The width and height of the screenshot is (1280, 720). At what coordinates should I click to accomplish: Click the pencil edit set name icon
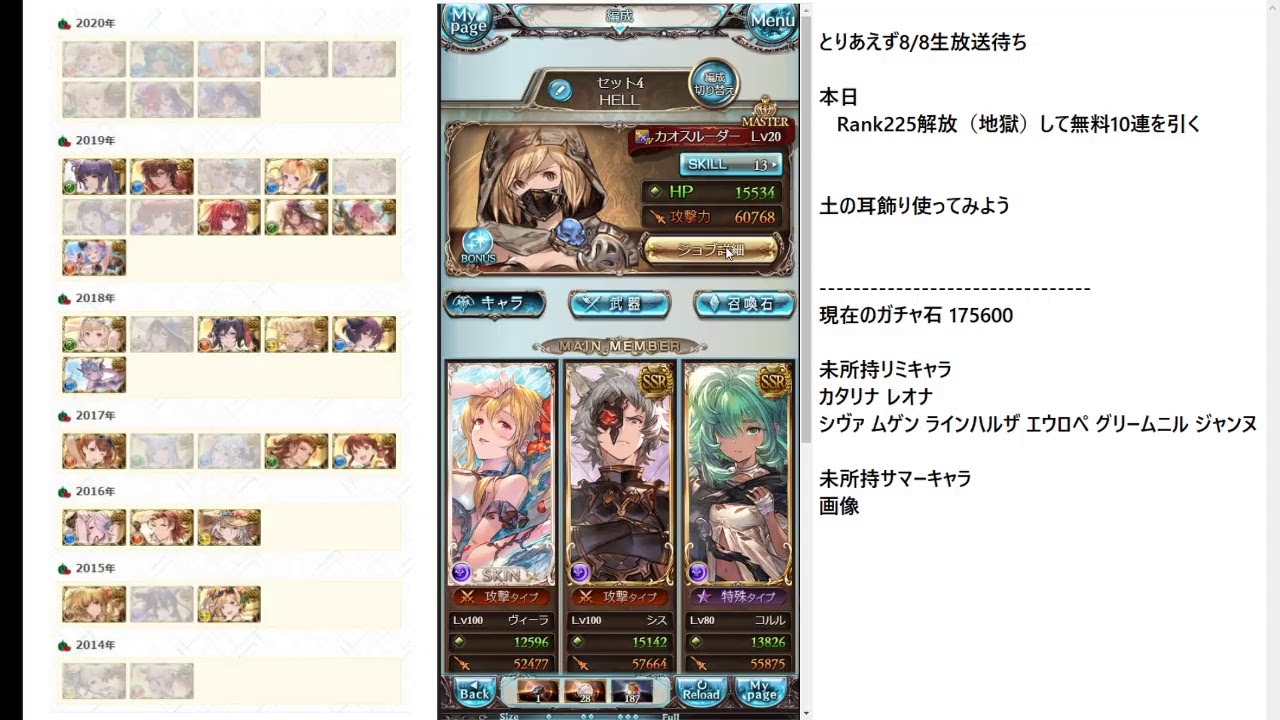click(x=560, y=88)
